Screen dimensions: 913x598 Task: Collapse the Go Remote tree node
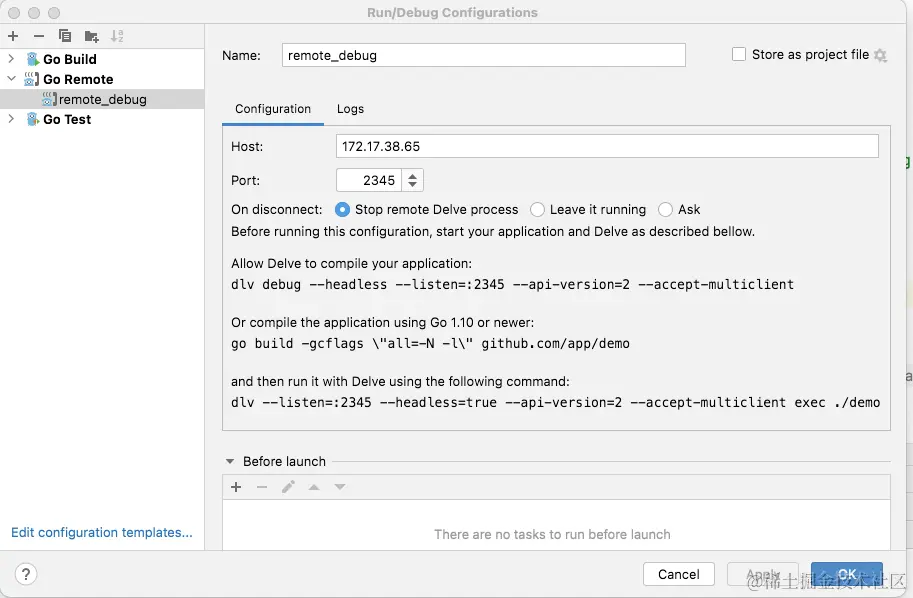11,79
